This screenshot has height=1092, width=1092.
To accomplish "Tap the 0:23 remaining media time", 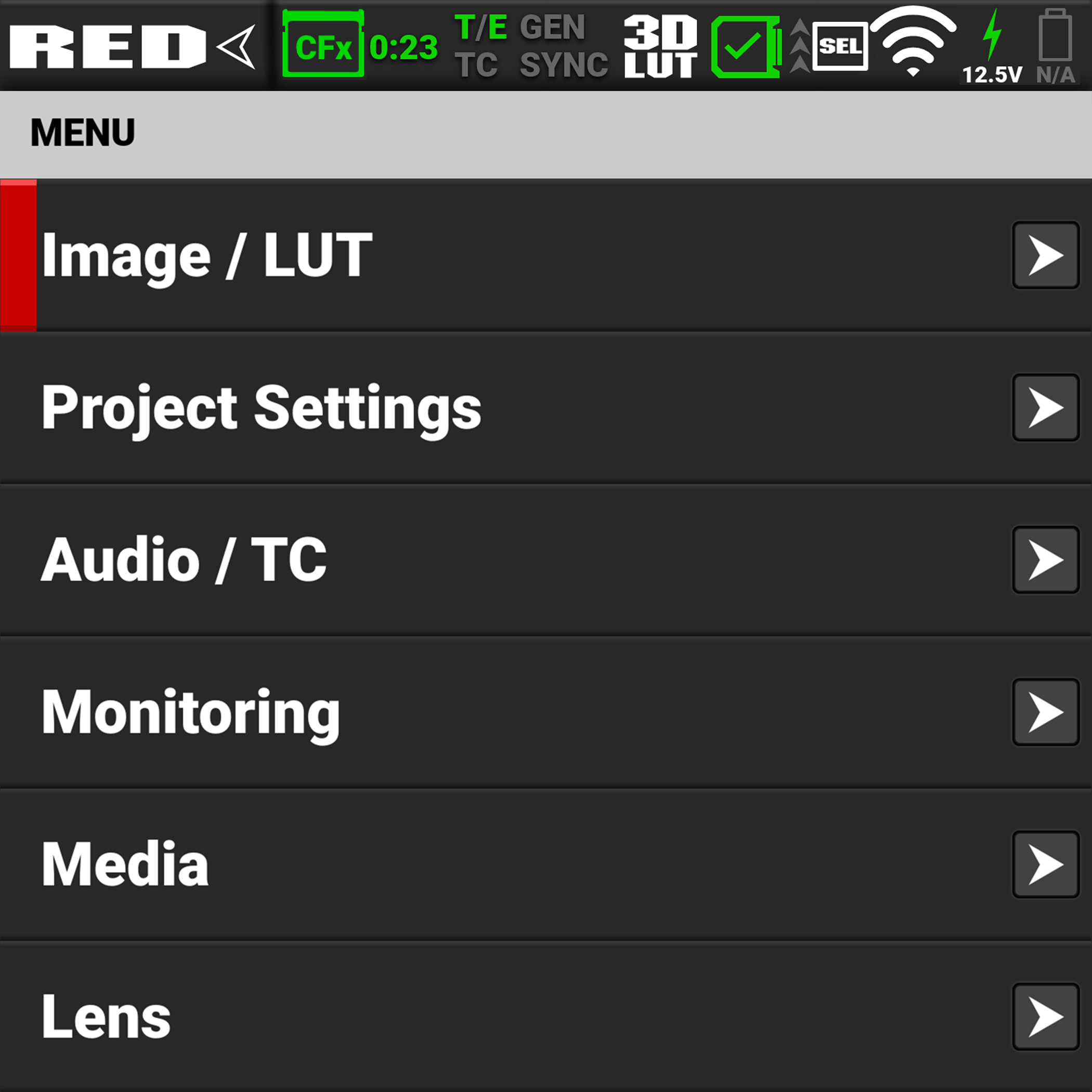I will (404, 47).
